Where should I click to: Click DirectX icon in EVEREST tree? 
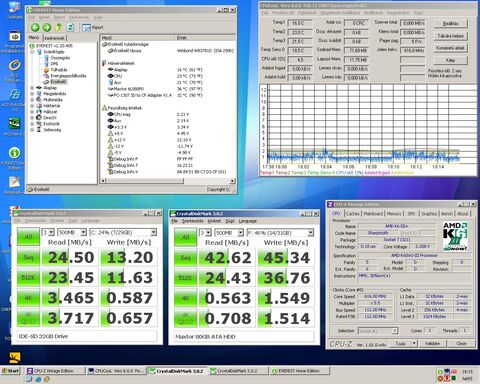coord(39,118)
